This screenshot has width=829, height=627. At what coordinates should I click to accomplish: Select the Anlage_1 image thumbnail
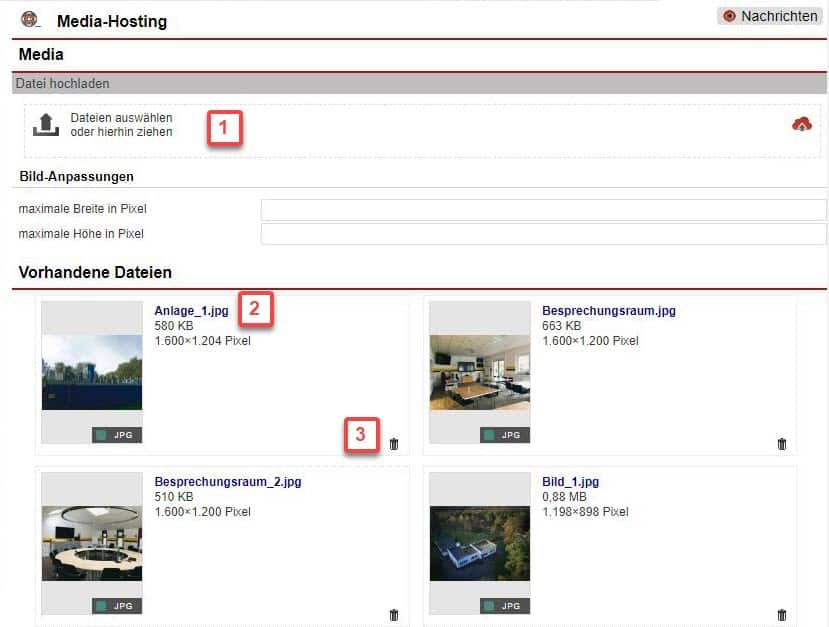click(x=92, y=372)
